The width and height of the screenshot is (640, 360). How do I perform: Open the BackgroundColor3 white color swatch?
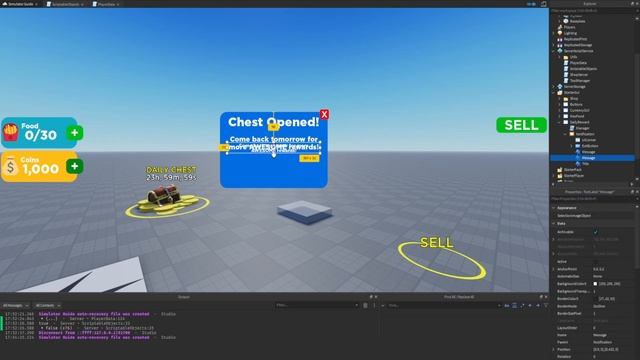tap(596, 284)
